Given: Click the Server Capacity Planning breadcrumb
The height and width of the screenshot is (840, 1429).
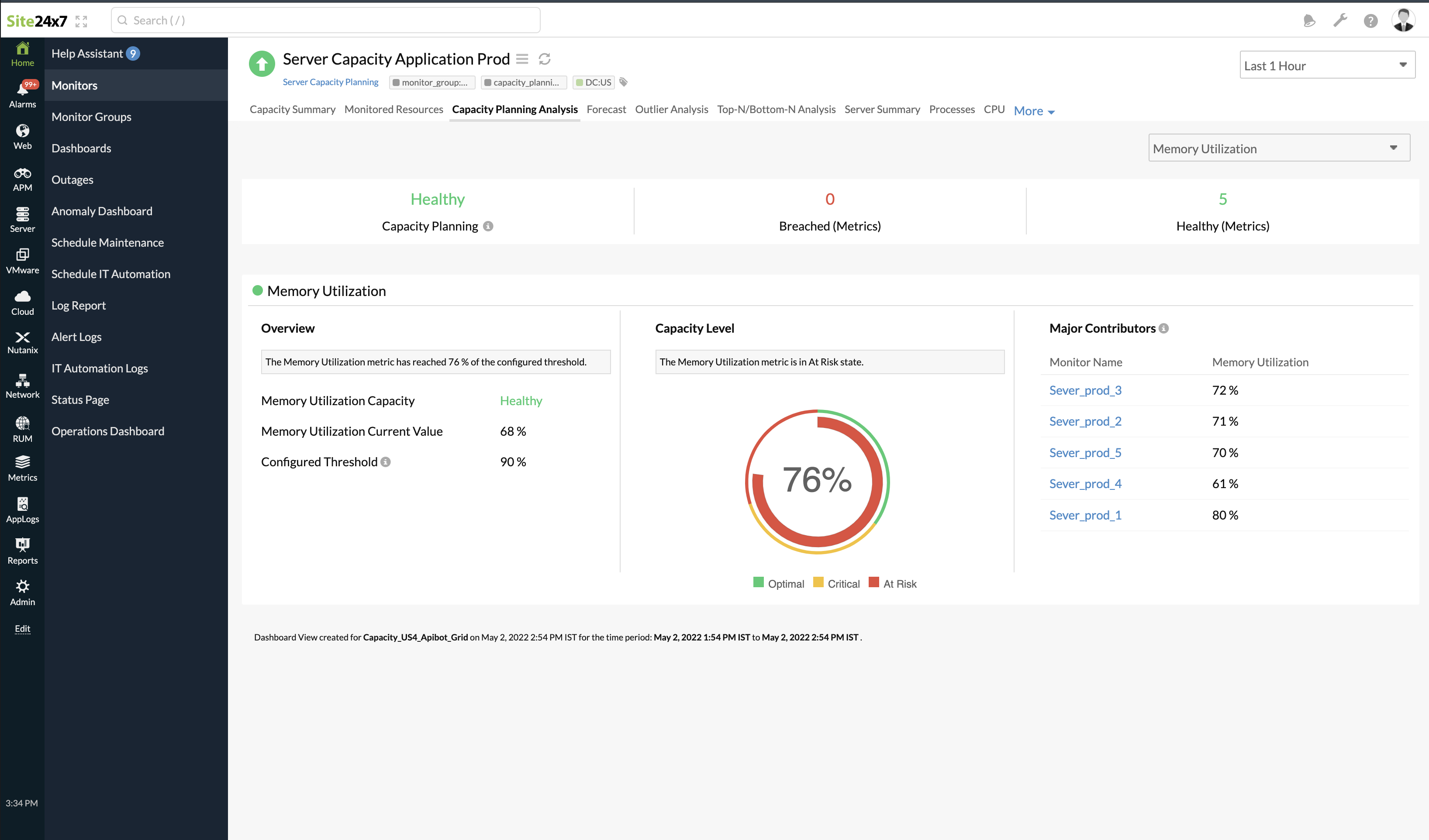Looking at the screenshot, I should (331, 82).
